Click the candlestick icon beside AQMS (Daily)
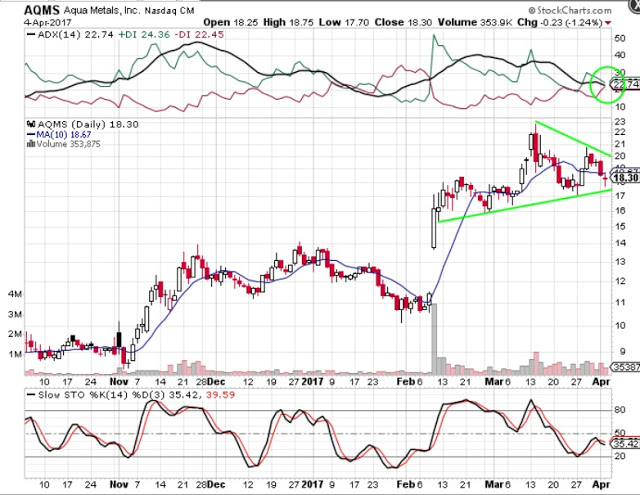The height and width of the screenshot is (495, 640). click(x=31, y=124)
